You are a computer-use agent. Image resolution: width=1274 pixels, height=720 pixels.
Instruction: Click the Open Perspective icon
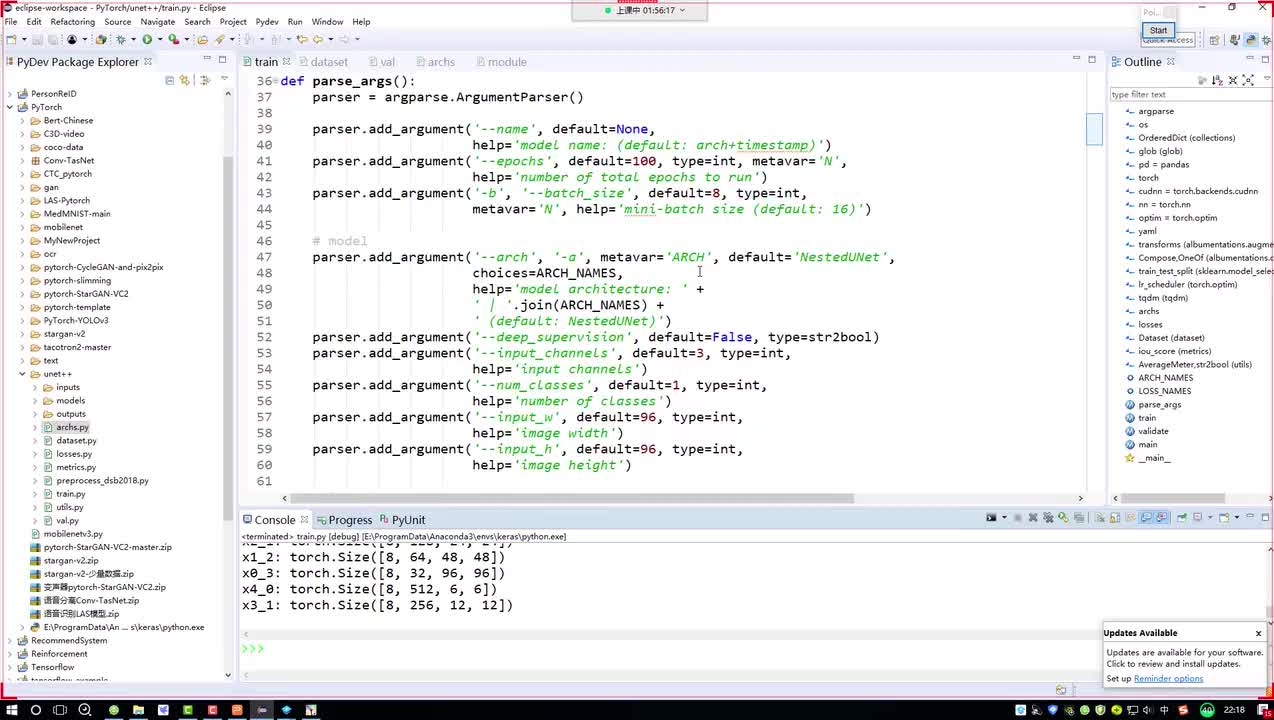(1214, 40)
